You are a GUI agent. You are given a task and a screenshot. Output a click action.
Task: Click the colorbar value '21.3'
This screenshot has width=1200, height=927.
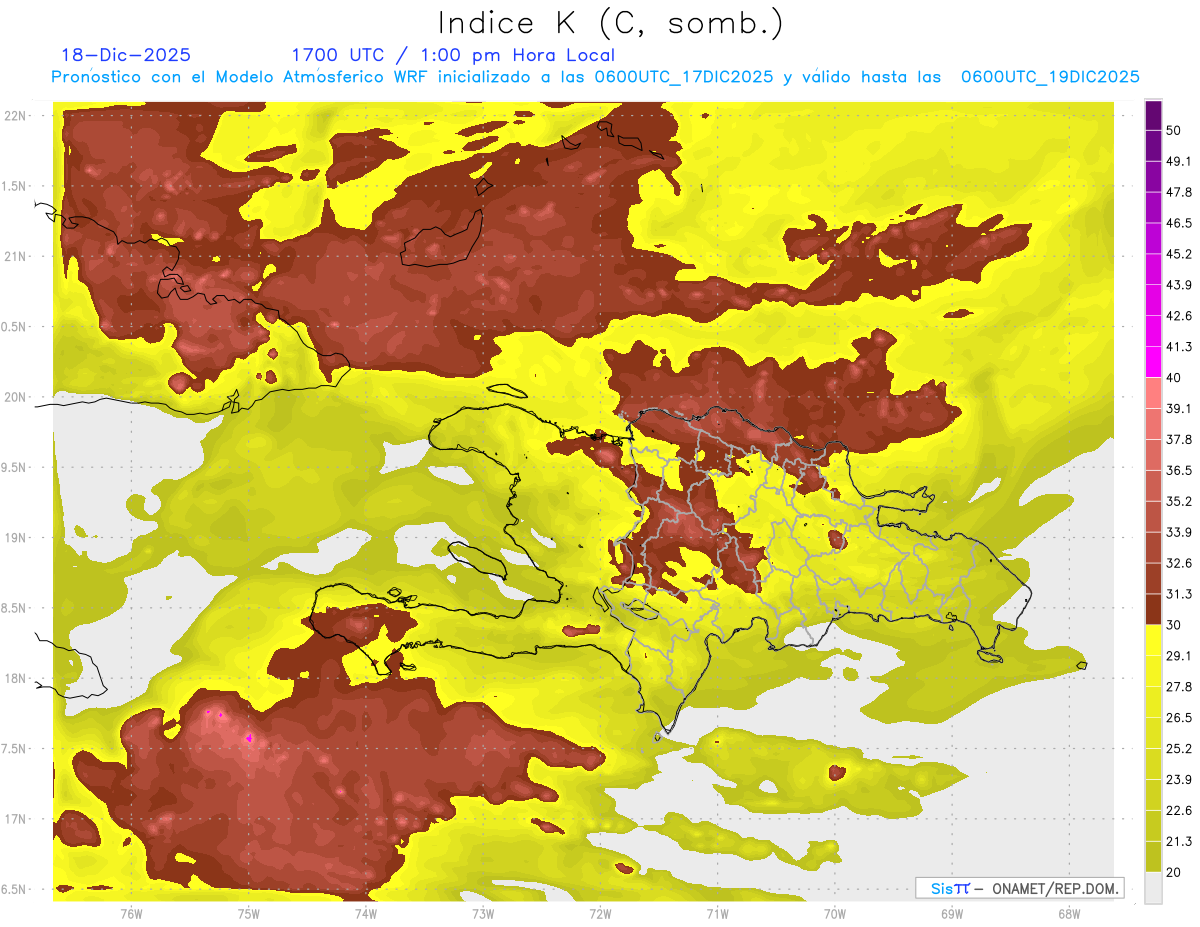click(x=1179, y=842)
